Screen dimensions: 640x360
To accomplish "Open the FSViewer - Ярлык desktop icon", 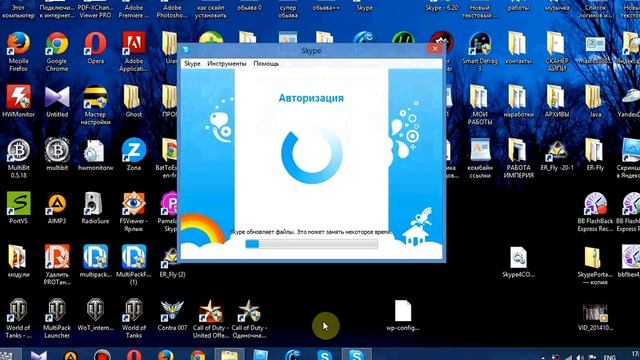I will click(133, 212).
